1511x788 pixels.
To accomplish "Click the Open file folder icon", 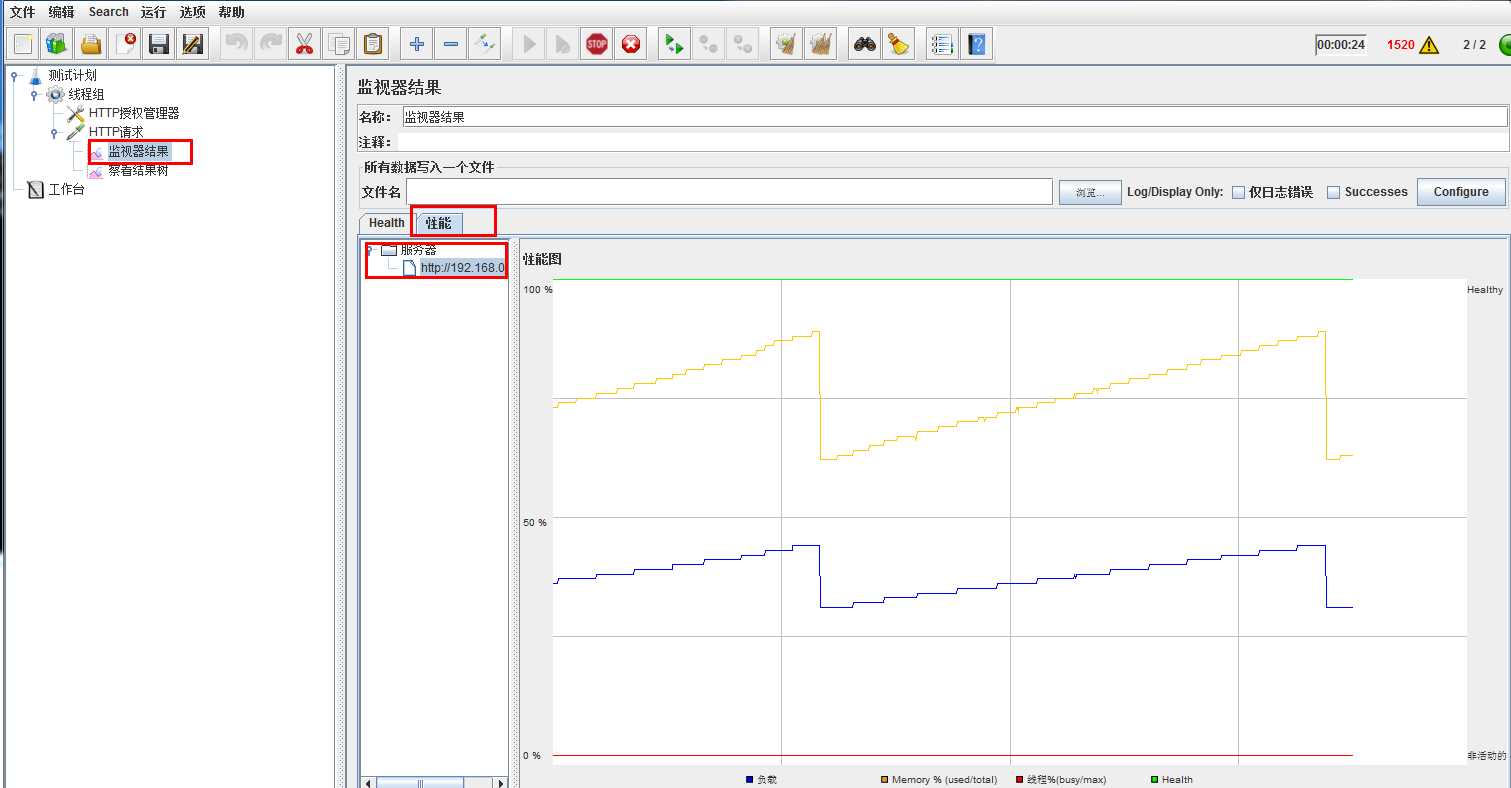I will pos(91,44).
